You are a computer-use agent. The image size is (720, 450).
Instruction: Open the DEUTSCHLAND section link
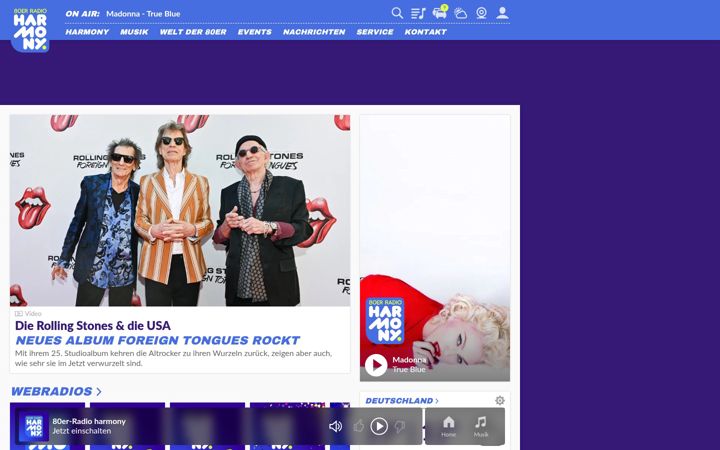pos(402,401)
